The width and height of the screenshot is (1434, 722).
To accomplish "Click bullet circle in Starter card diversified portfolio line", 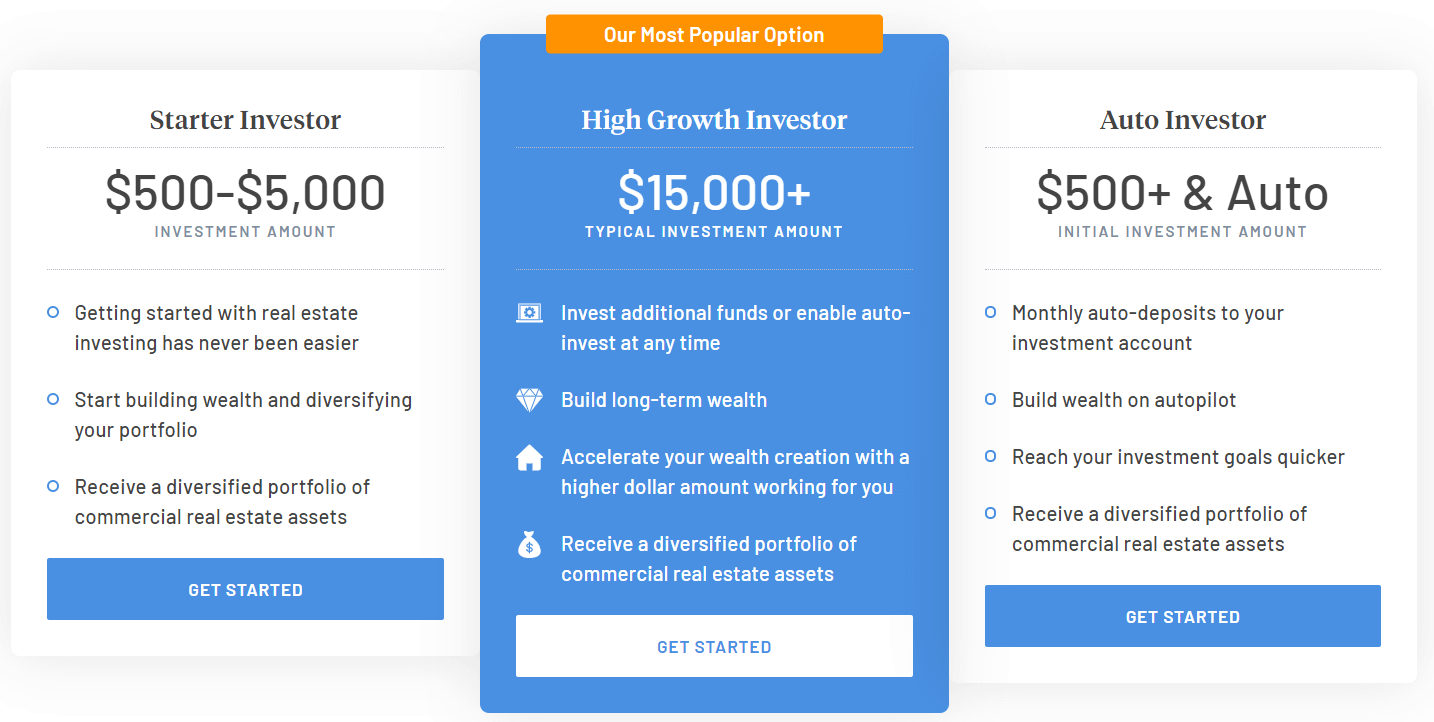I will [53, 486].
